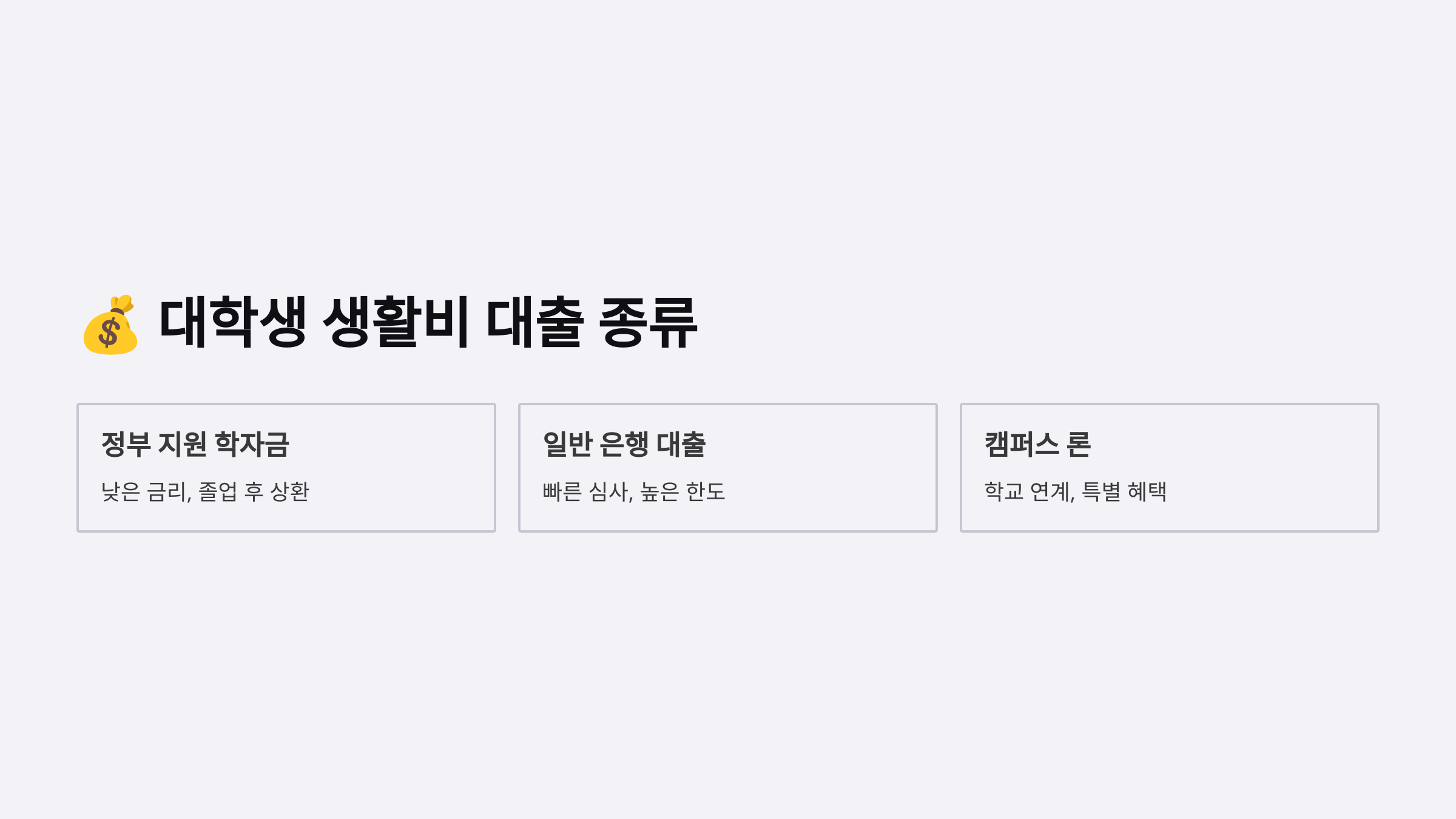The image size is (1456, 819).
Task: Select the text 졸업 후 상환
Action: [254, 491]
